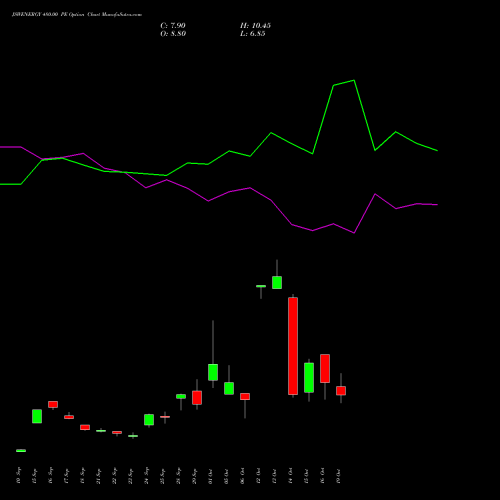The image size is (500, 500).
Task: Click the green candle above 24 Sep
Action: (149, 420)
